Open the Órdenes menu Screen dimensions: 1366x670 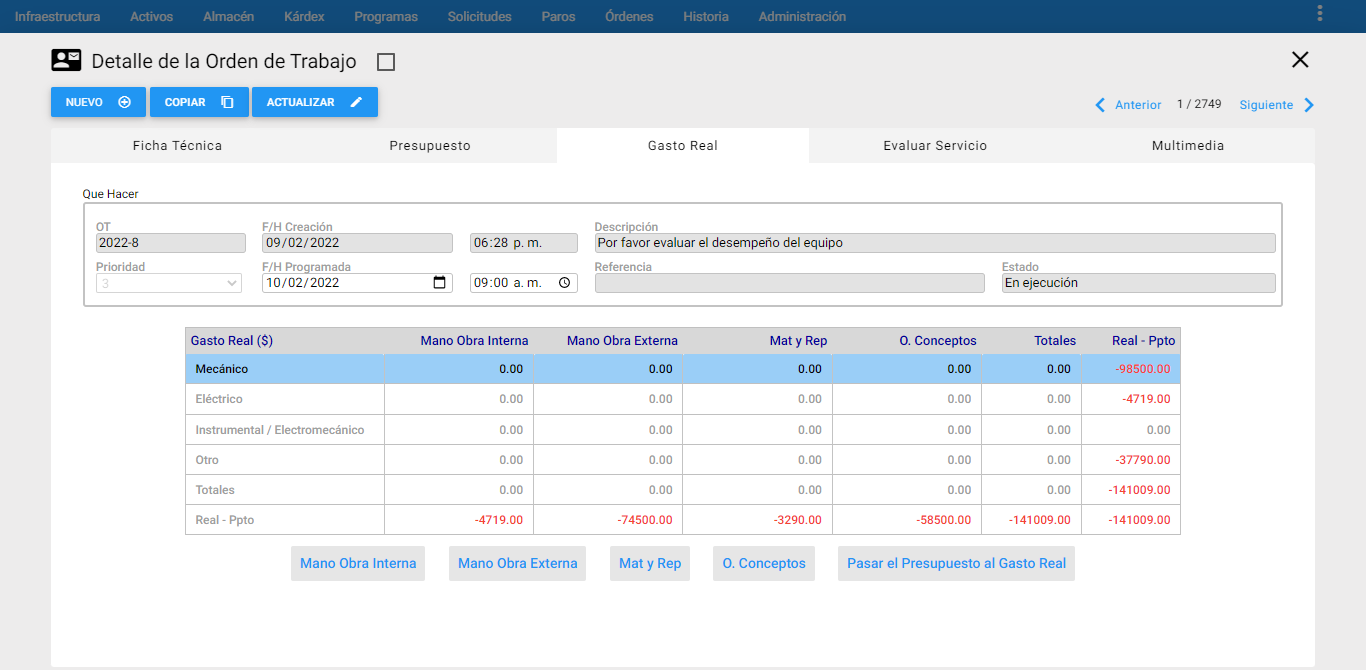[x=629, y=16]
